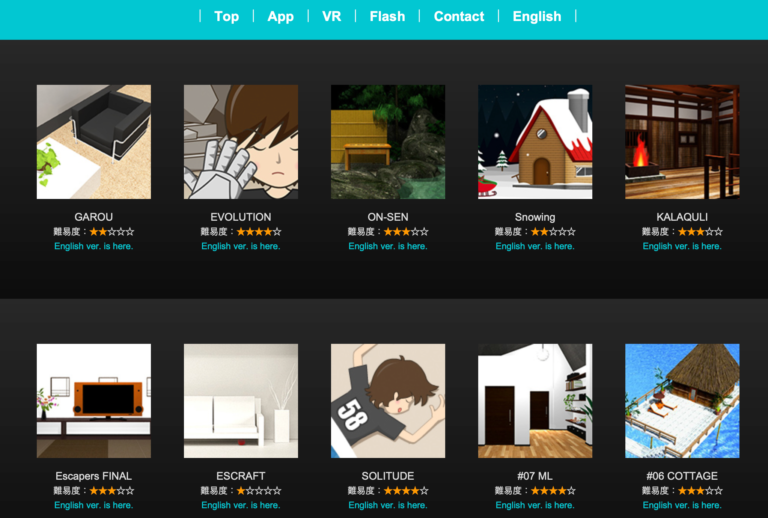Click the SOLITUDE title text
Viewport: 768px width, 518px height.
(x=388, y=476)
